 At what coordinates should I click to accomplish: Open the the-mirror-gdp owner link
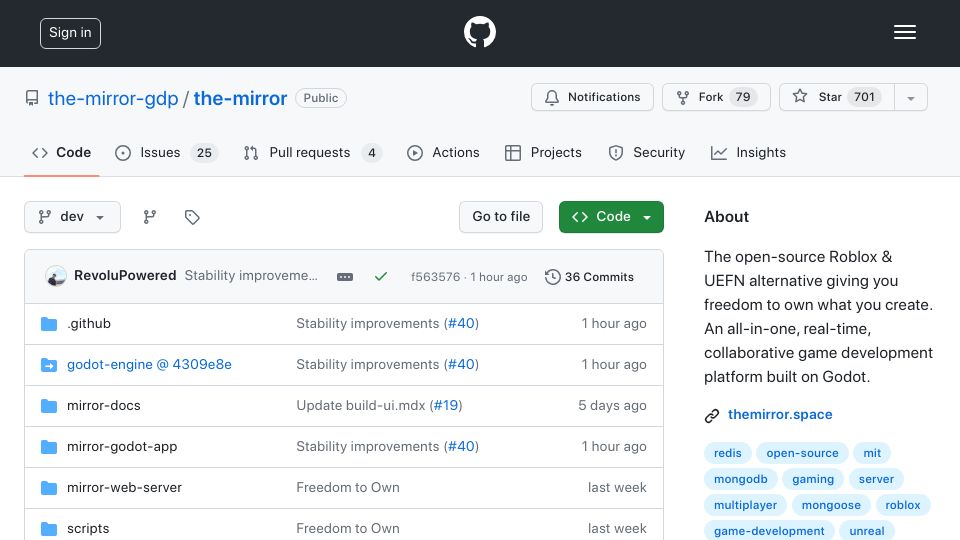(113, 98)
